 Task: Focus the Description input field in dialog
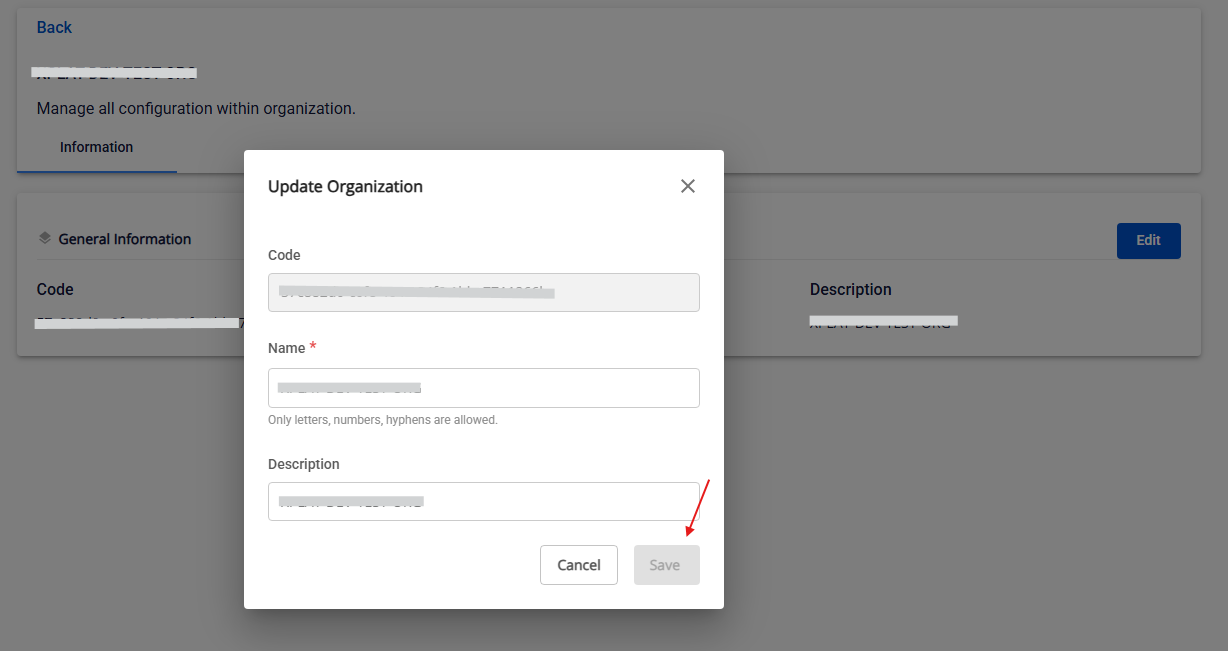pyautogui.click(x=483, y=502)
